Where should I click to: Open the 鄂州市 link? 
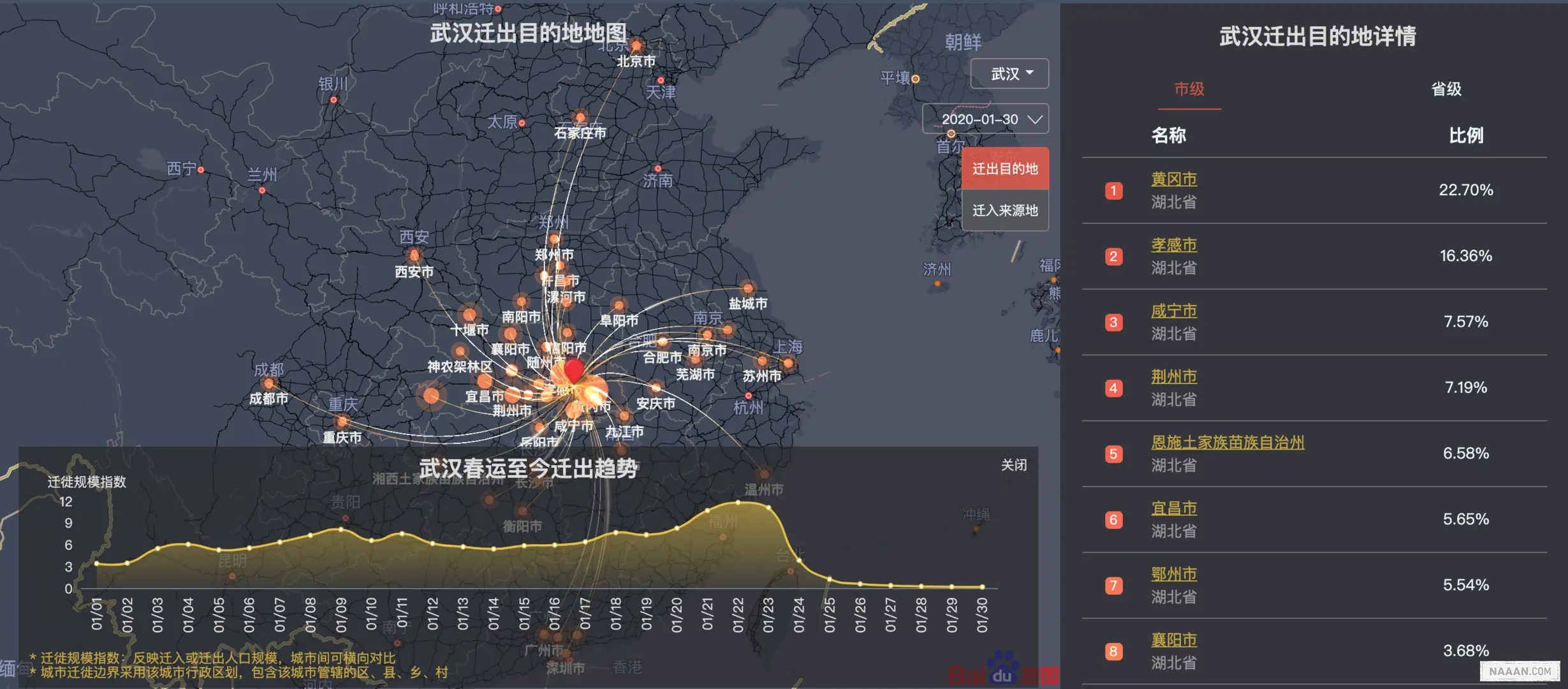tap(1174, 574)
